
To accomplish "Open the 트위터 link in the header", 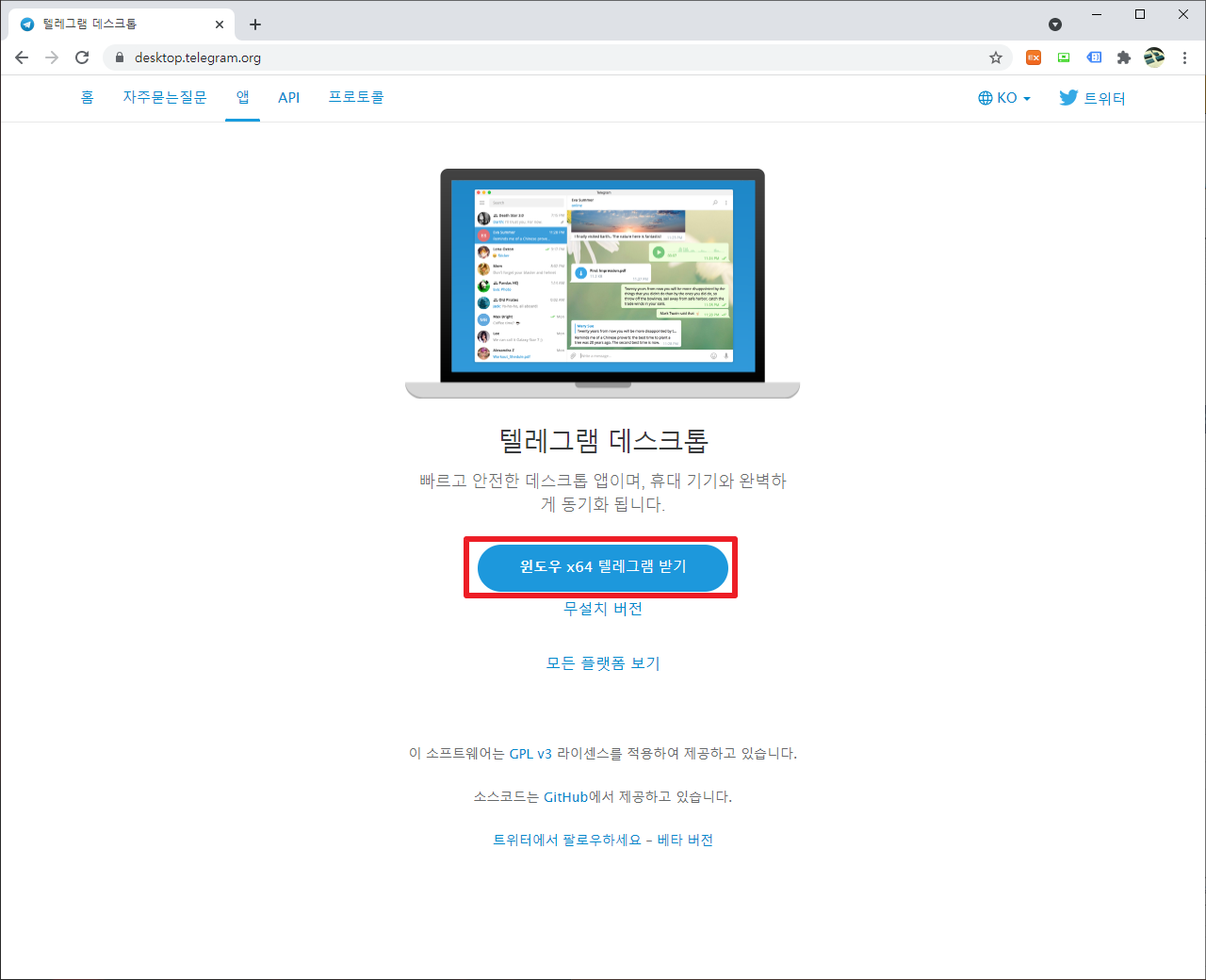I will click(x=1093, y=98).
